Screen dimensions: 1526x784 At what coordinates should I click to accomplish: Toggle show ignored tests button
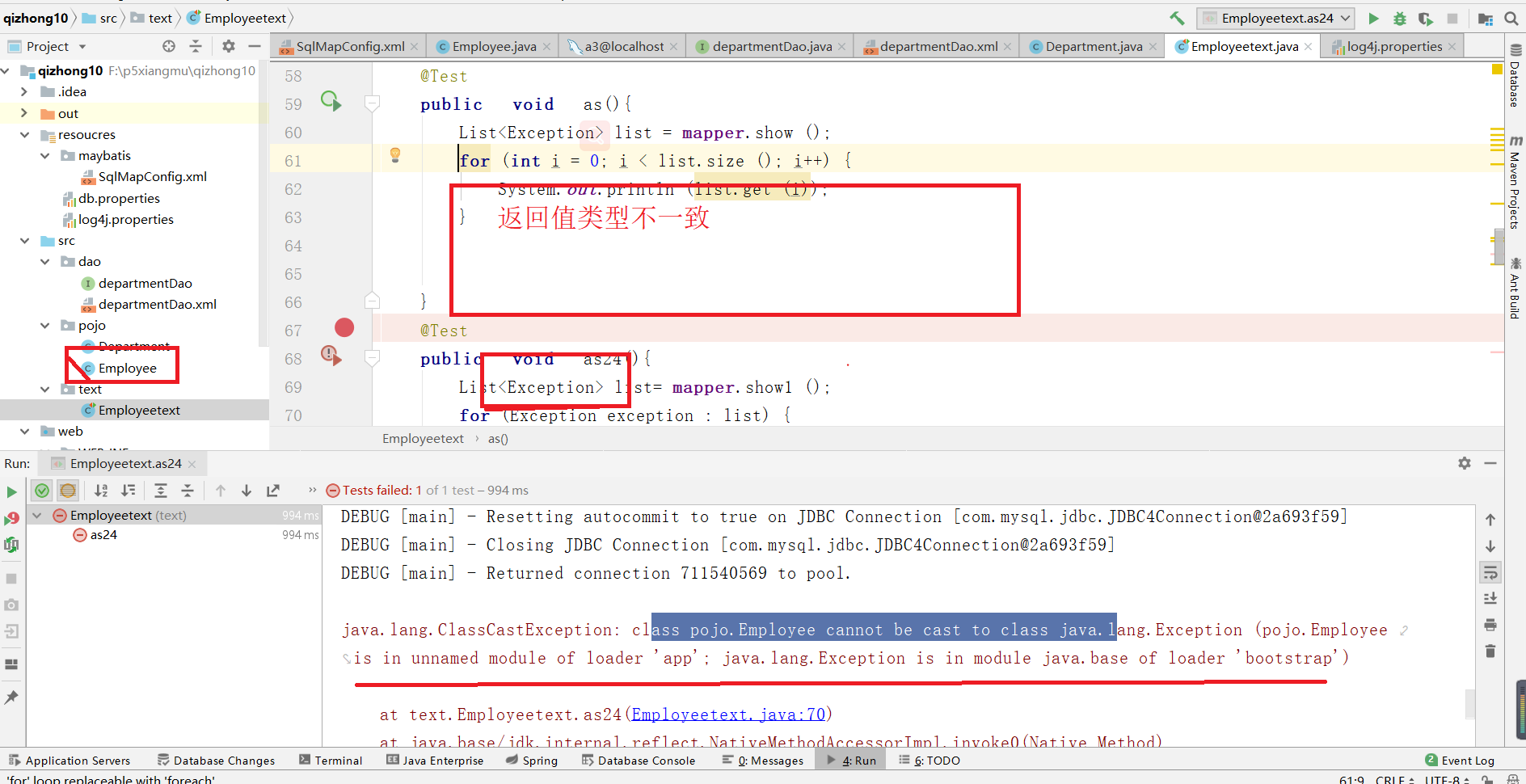point(68,490)
